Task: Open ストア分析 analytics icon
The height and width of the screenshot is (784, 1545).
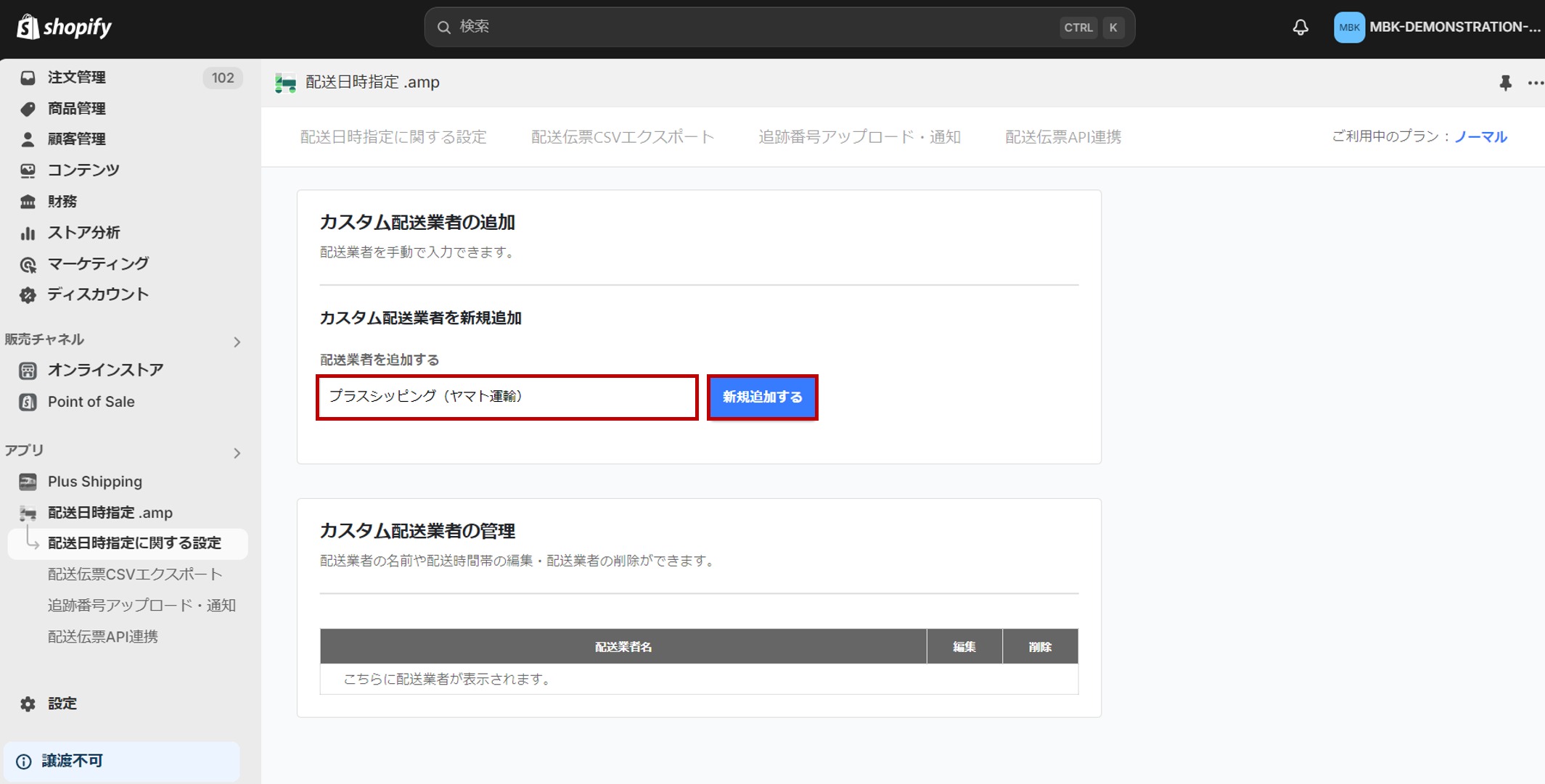Action: tap(28, 233)
